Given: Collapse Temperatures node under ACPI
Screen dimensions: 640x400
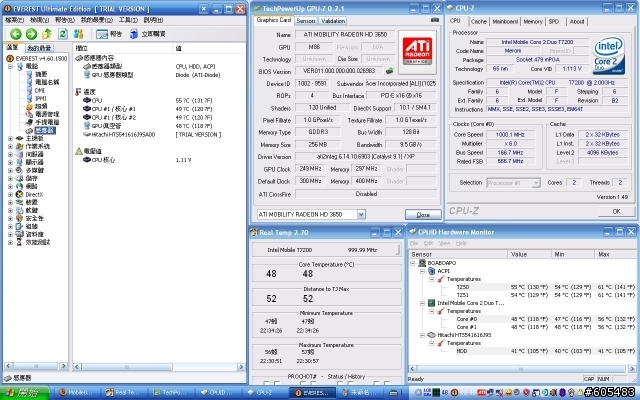Looking at the screenshot, I should (432, 279).
